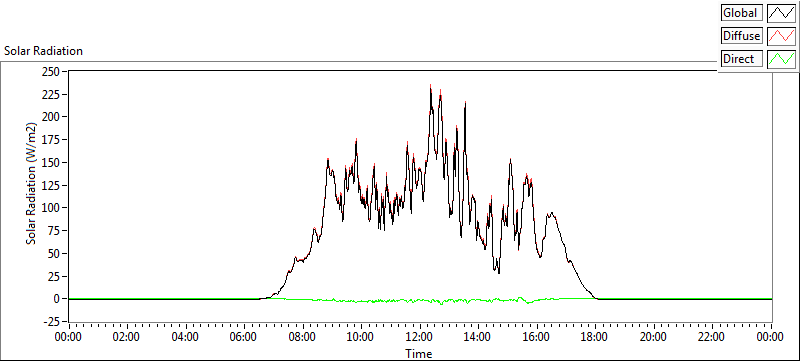Click the 06:00 time axis label
The image size is (800, 361).
(x=244, y=337)
